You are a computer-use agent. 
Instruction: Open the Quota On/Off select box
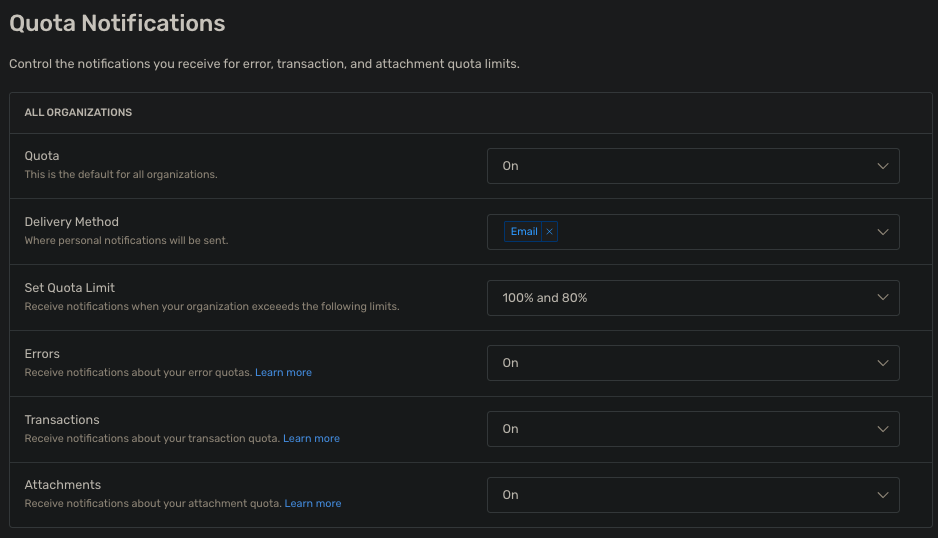[x=680, y=166]
